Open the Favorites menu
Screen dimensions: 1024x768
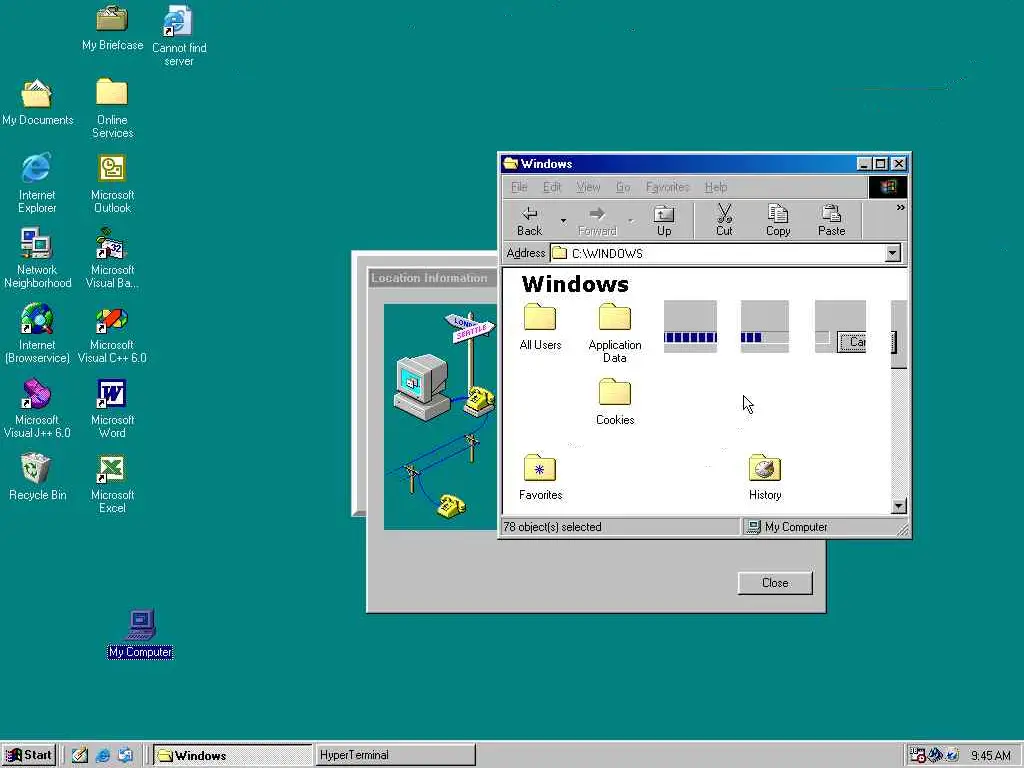point(667,187)
